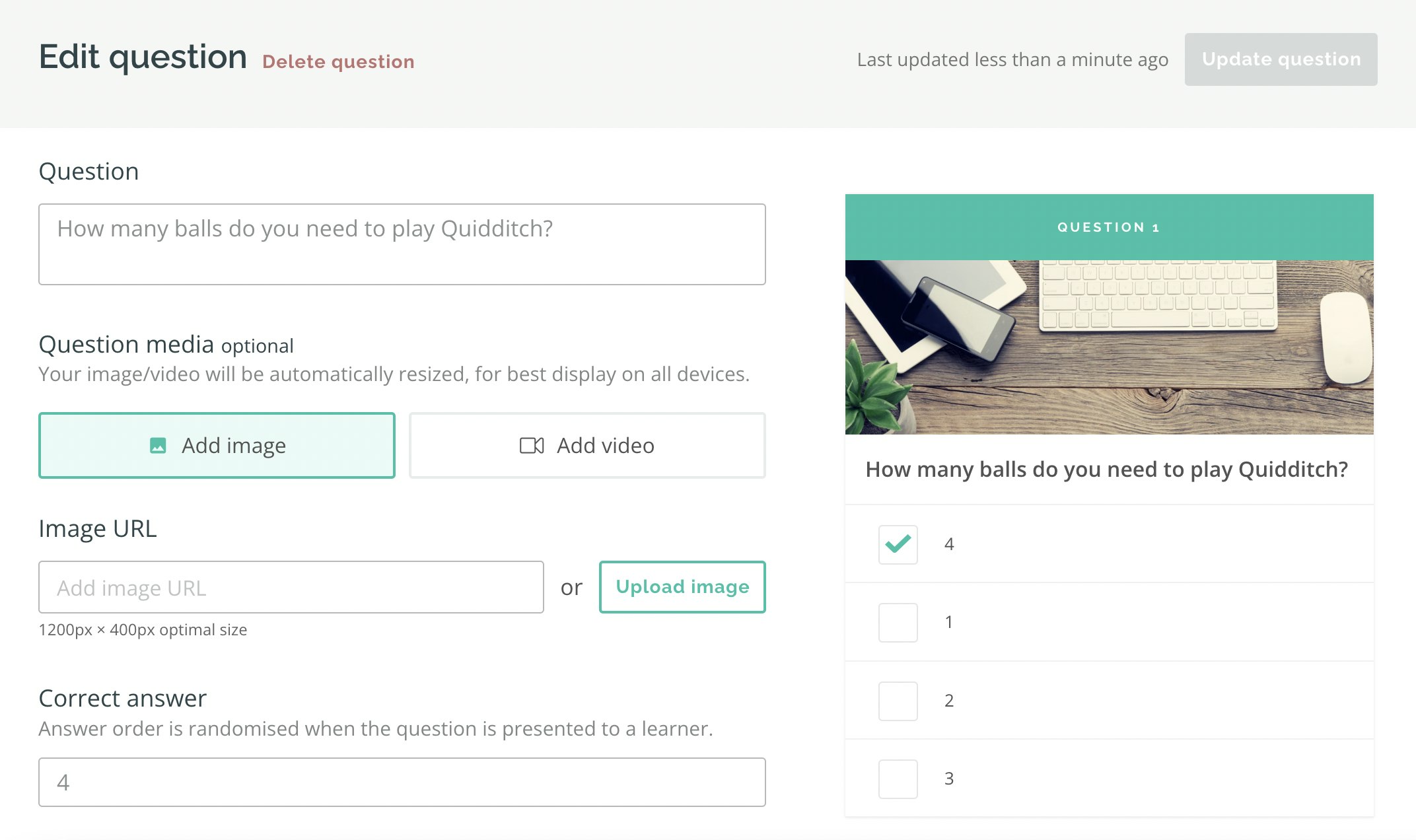
Task: Check the answer option labeled 3
Action: click(x=897, y=778)
